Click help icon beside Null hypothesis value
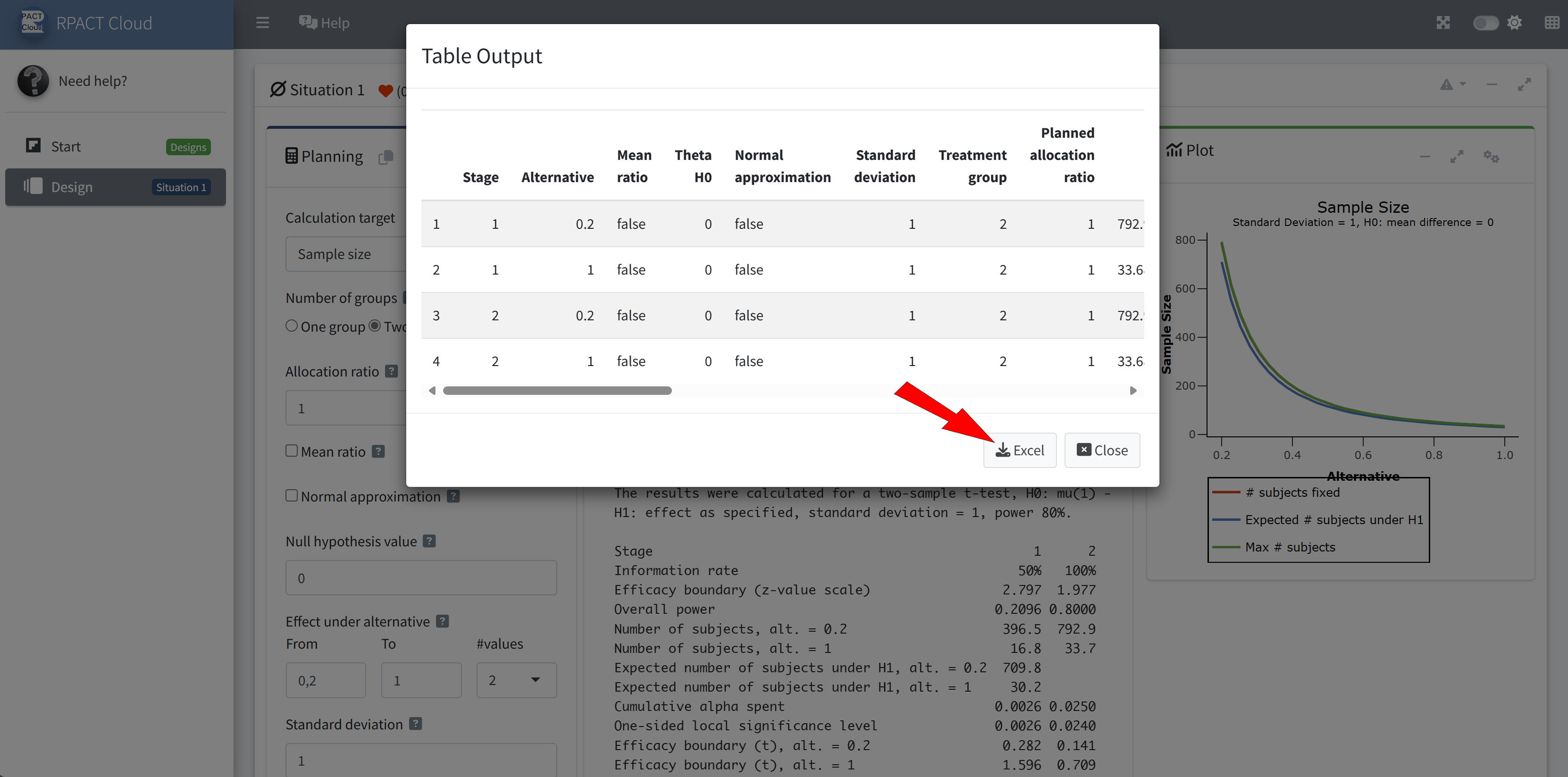 pos(429,541)
